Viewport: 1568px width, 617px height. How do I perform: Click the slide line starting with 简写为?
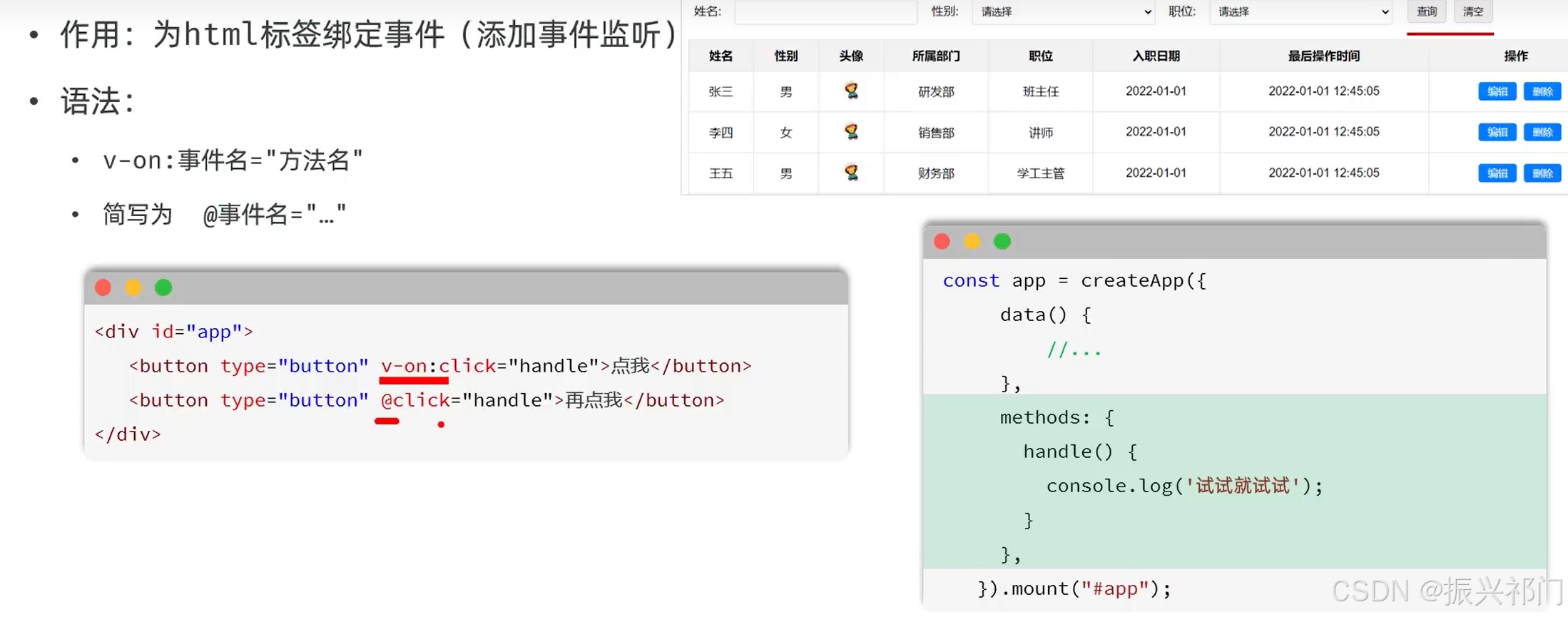coord(225,213)
